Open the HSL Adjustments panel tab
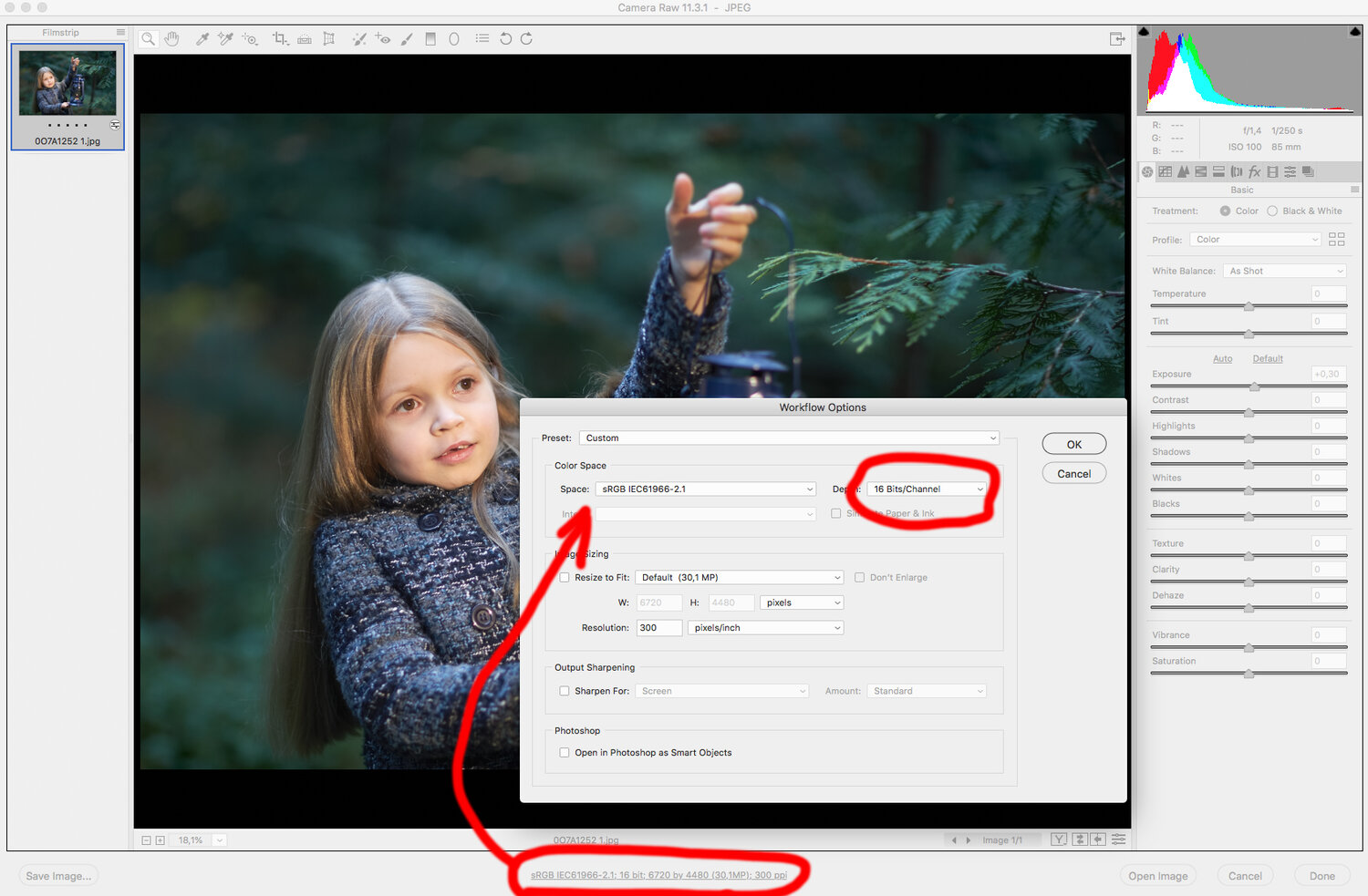 point(1200,171)
